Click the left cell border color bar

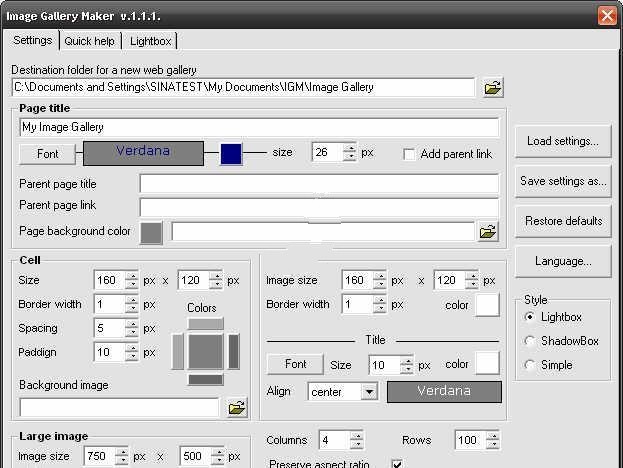[x=178, y=351]
